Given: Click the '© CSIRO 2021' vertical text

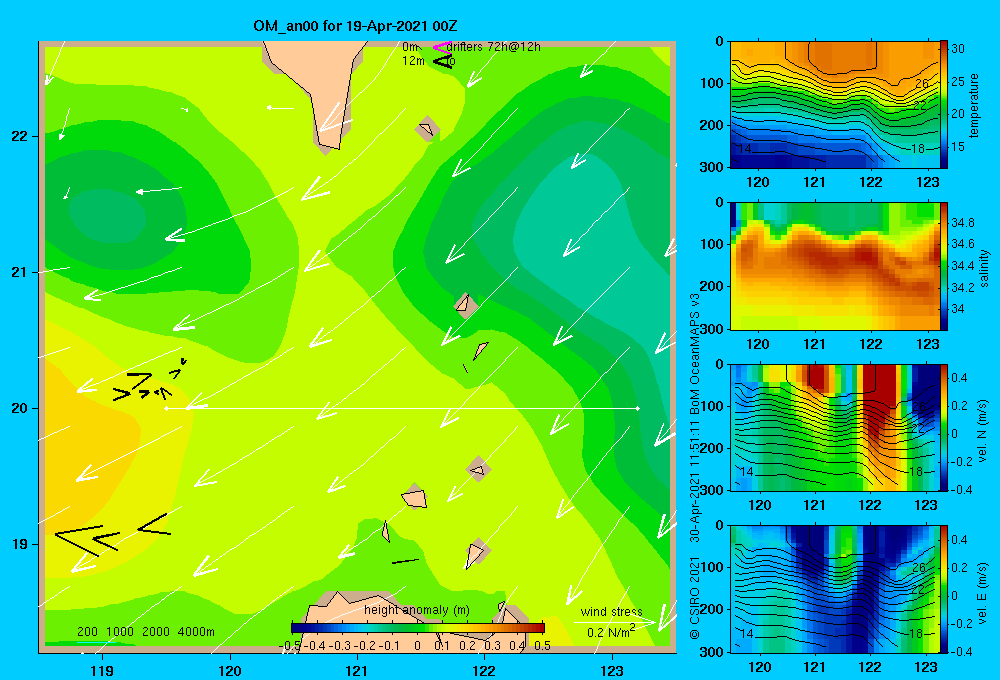Looking at the screenshot, I should [x=695, y=598].
